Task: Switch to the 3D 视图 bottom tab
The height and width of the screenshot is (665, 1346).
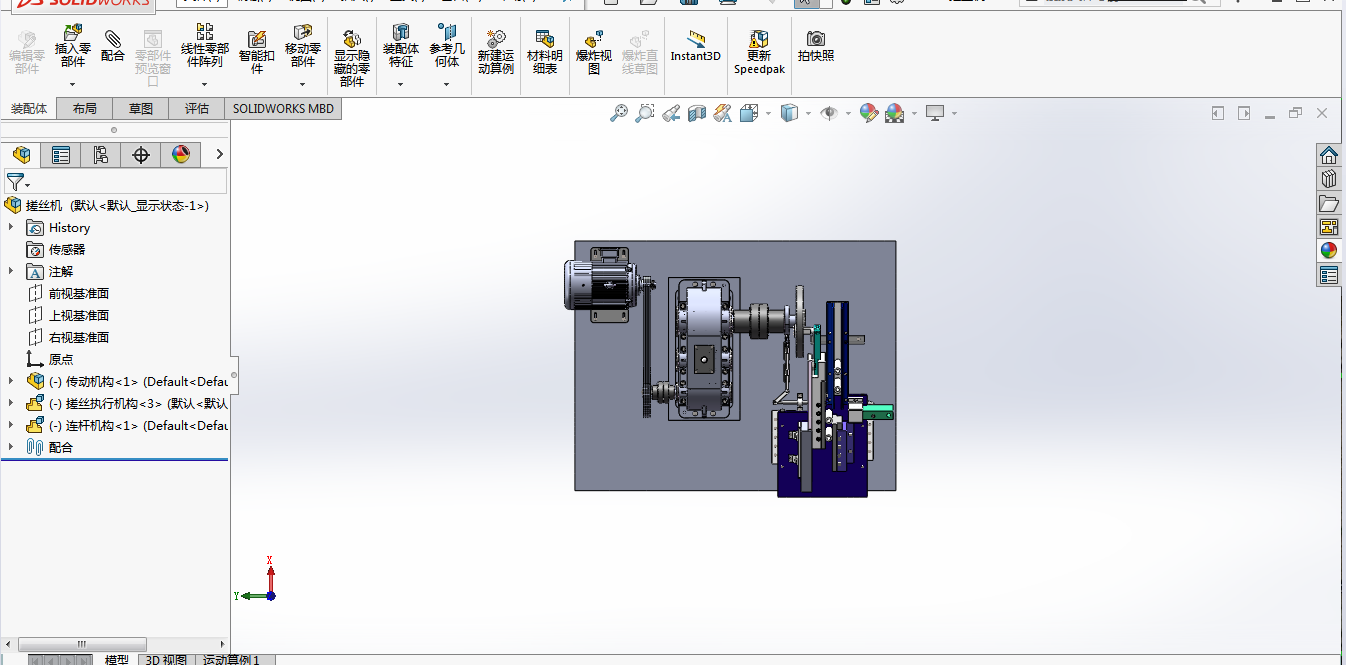Action: tap(166, 659)
